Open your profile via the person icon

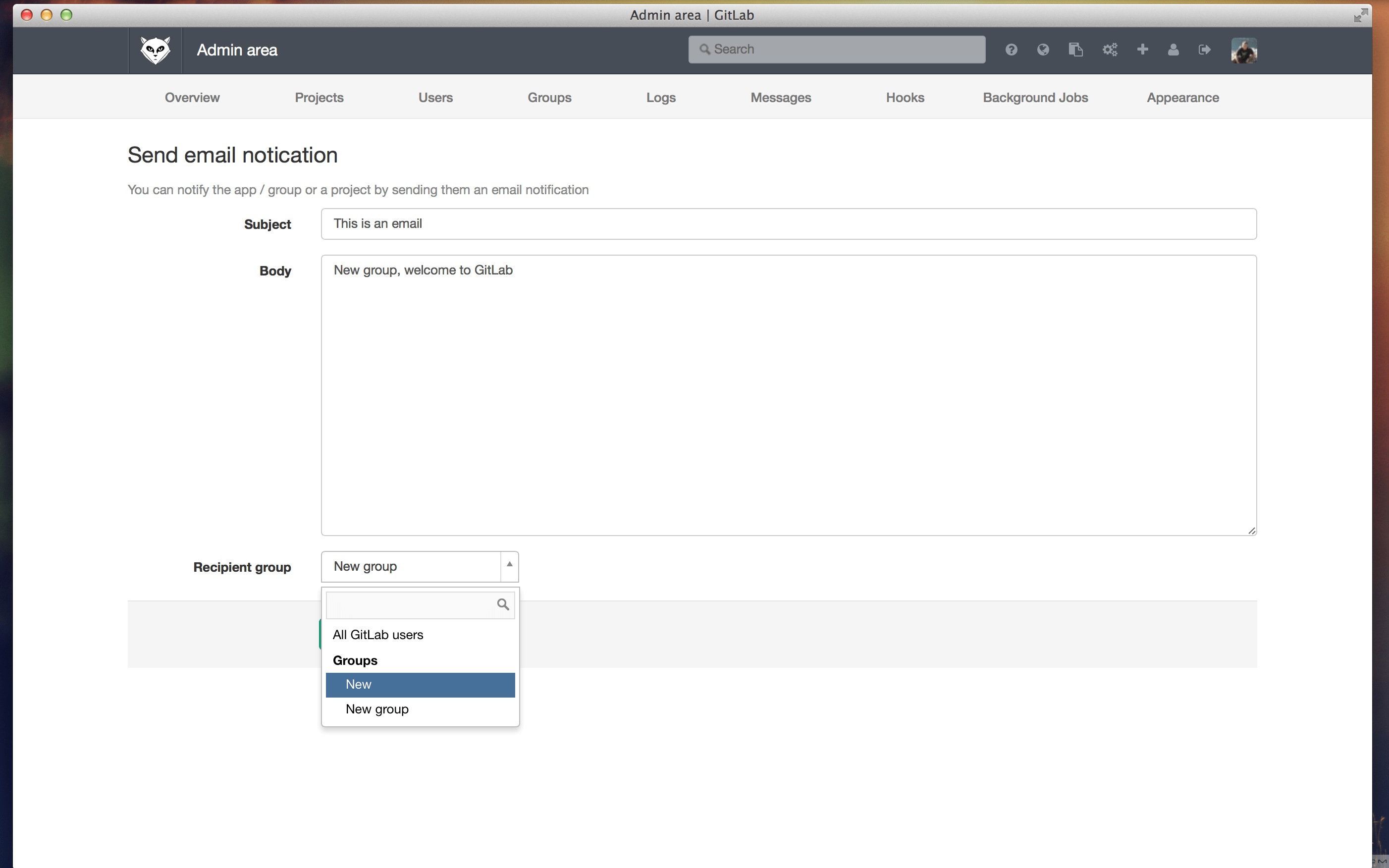click(x=1173, y=50)
